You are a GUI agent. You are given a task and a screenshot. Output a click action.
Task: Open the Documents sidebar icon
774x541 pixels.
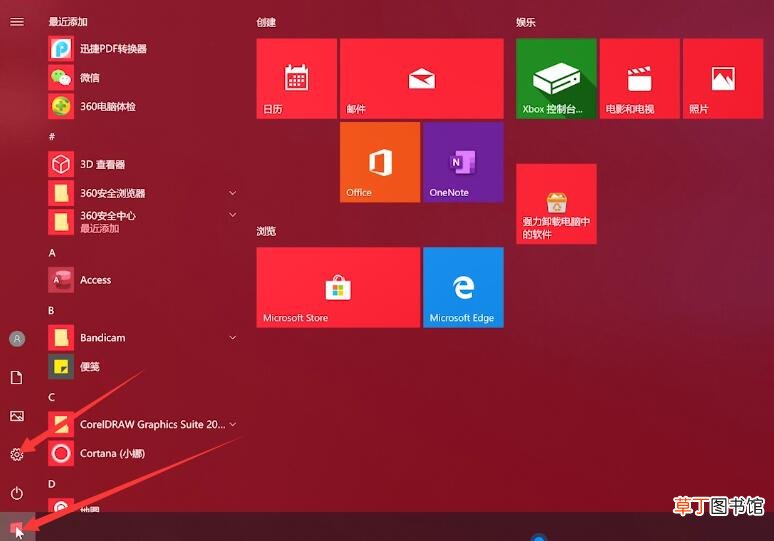pos(17,378)
